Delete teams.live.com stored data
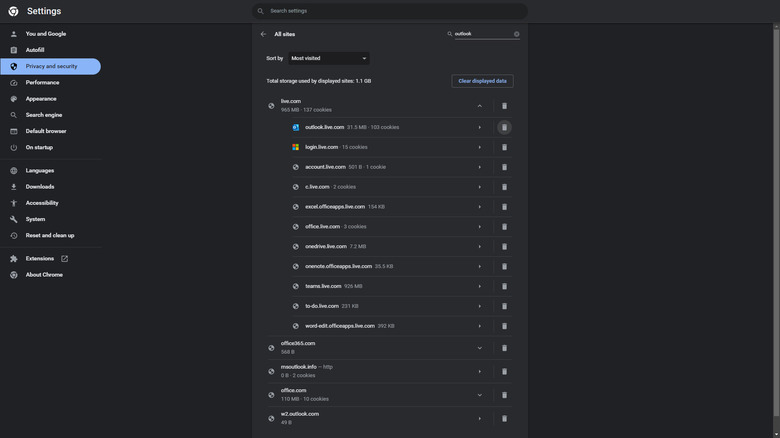Viewport: 780px width, 438px height. pyautogui.click(x=504, y=286)
